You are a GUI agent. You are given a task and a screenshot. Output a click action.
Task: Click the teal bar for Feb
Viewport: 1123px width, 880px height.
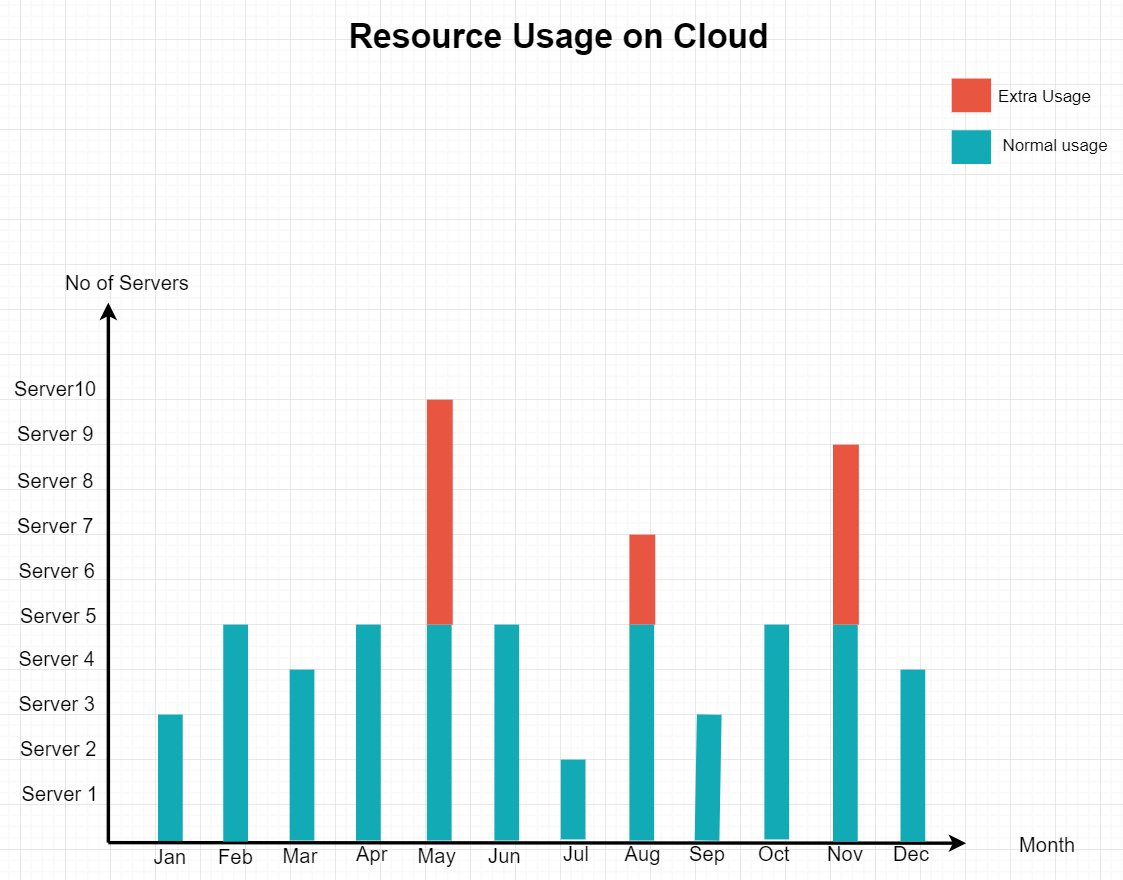point(235,732)
